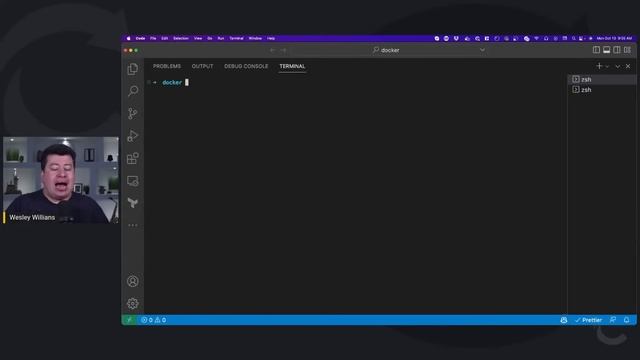This screenshot has width=640, height=360.
Task: Open the Apple menu
Action: (128, 38)
